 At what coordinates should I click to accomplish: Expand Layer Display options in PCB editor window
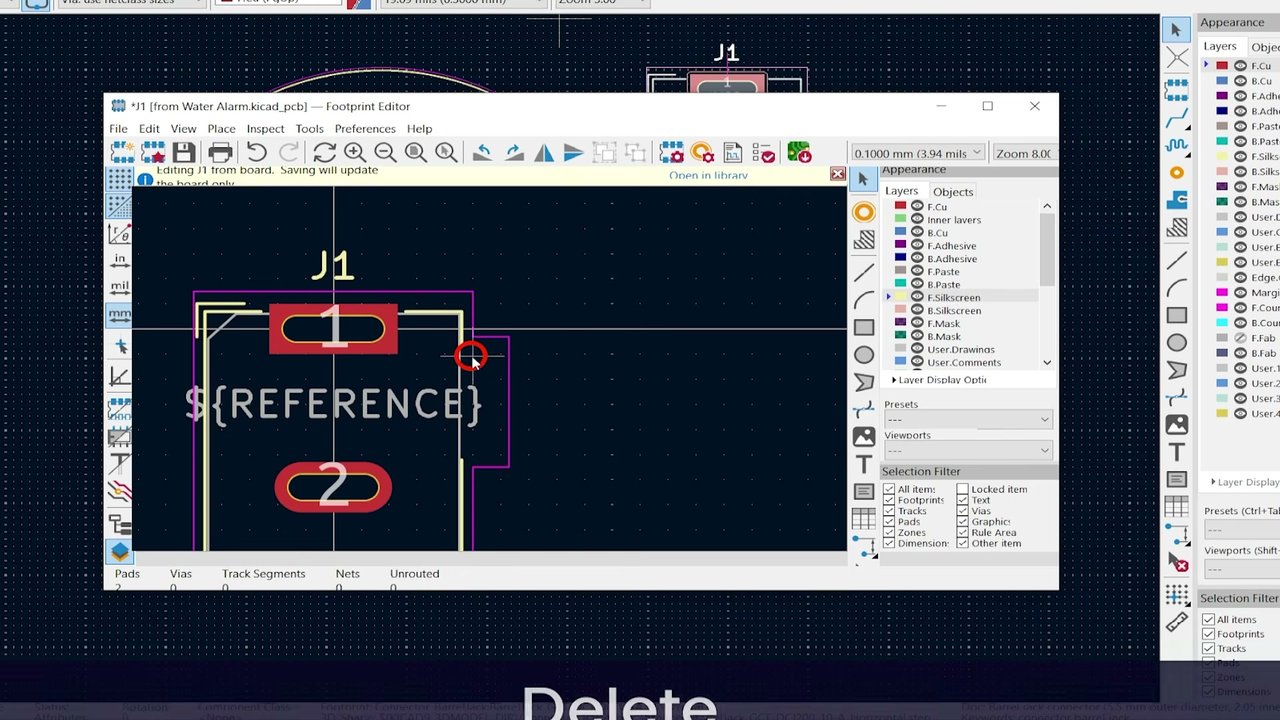pyautogui.click(x=1244, y=482)
